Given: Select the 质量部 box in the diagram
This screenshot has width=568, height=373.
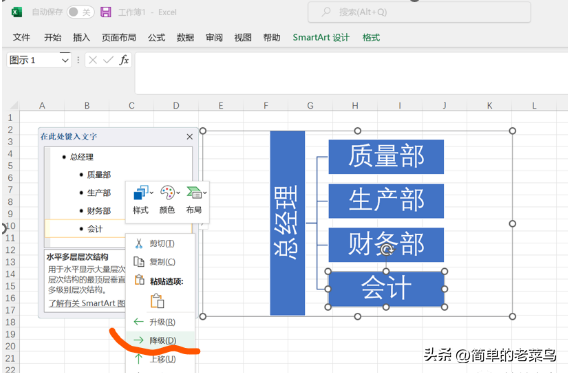Looking at the screenshot, I should (386, 157).
